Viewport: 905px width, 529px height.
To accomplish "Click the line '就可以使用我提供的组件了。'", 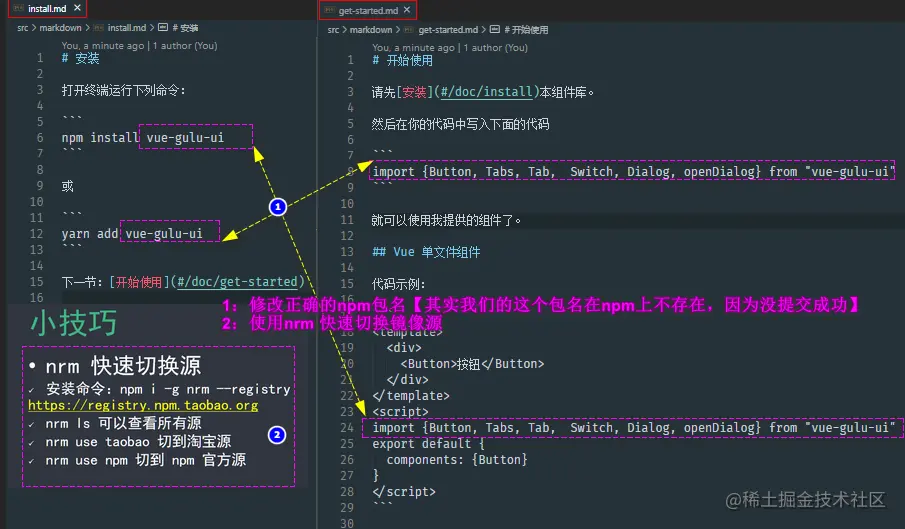I will (447, 220).
